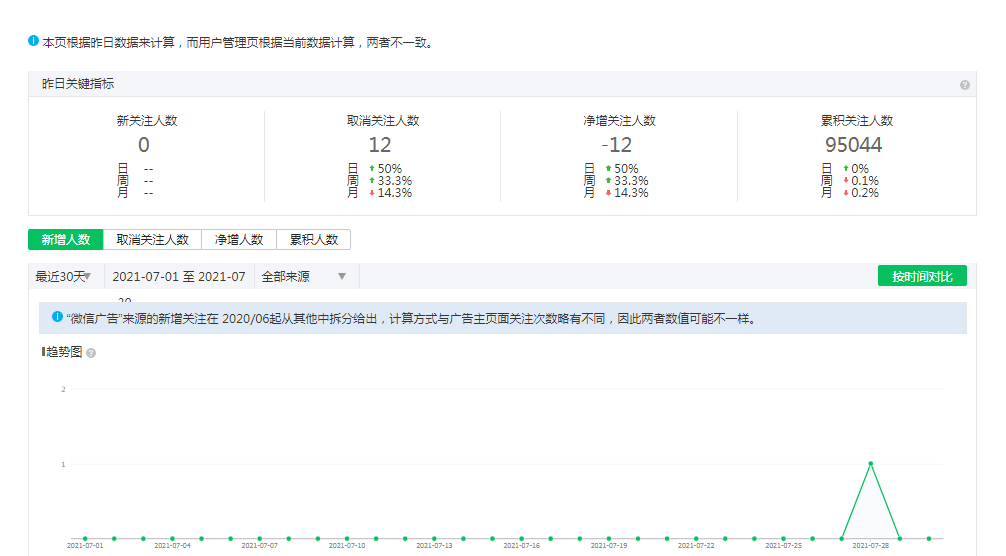Click the first chart point at 2021-07-01

(85, 538)
